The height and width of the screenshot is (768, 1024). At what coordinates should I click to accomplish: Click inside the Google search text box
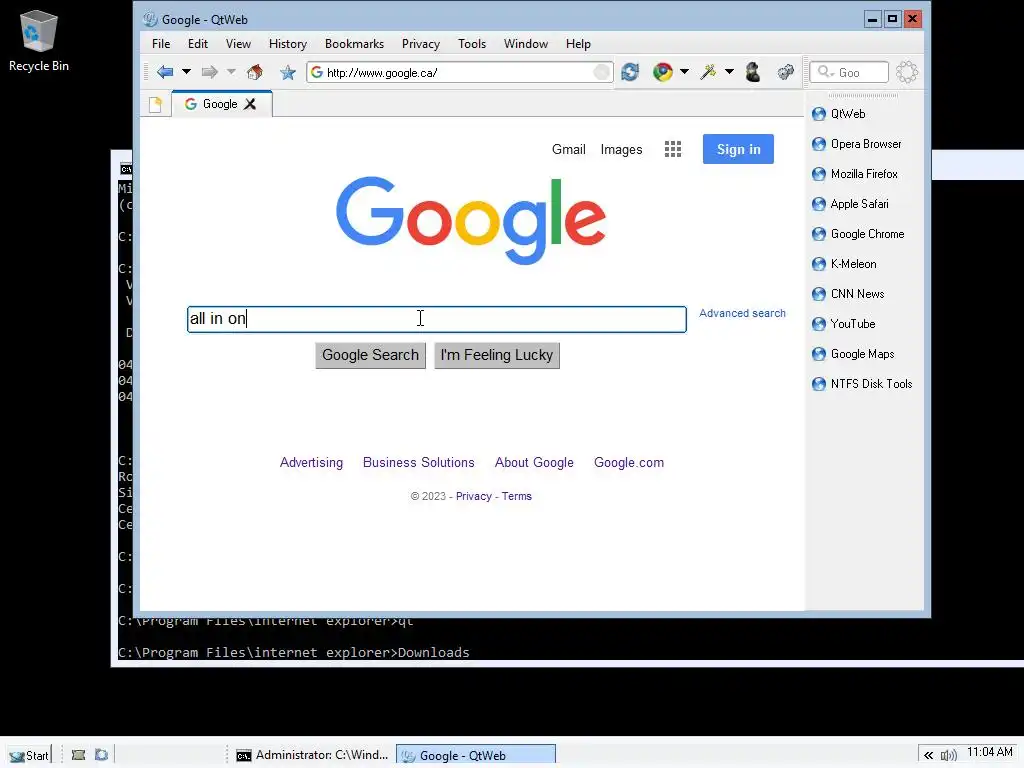pyautogui.click(x=436, y=319)
